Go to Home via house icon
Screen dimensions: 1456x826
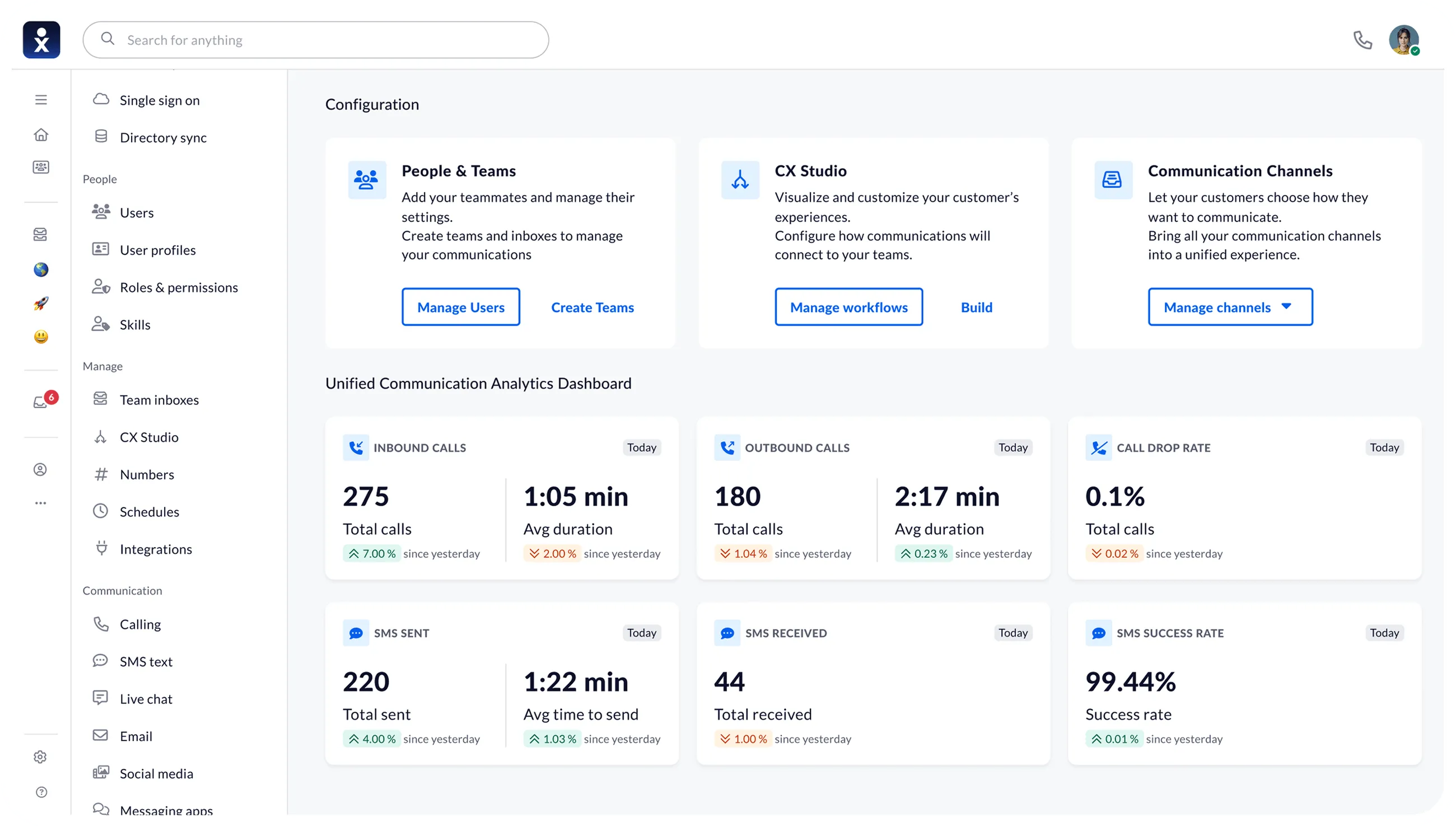tap(41, 134)
